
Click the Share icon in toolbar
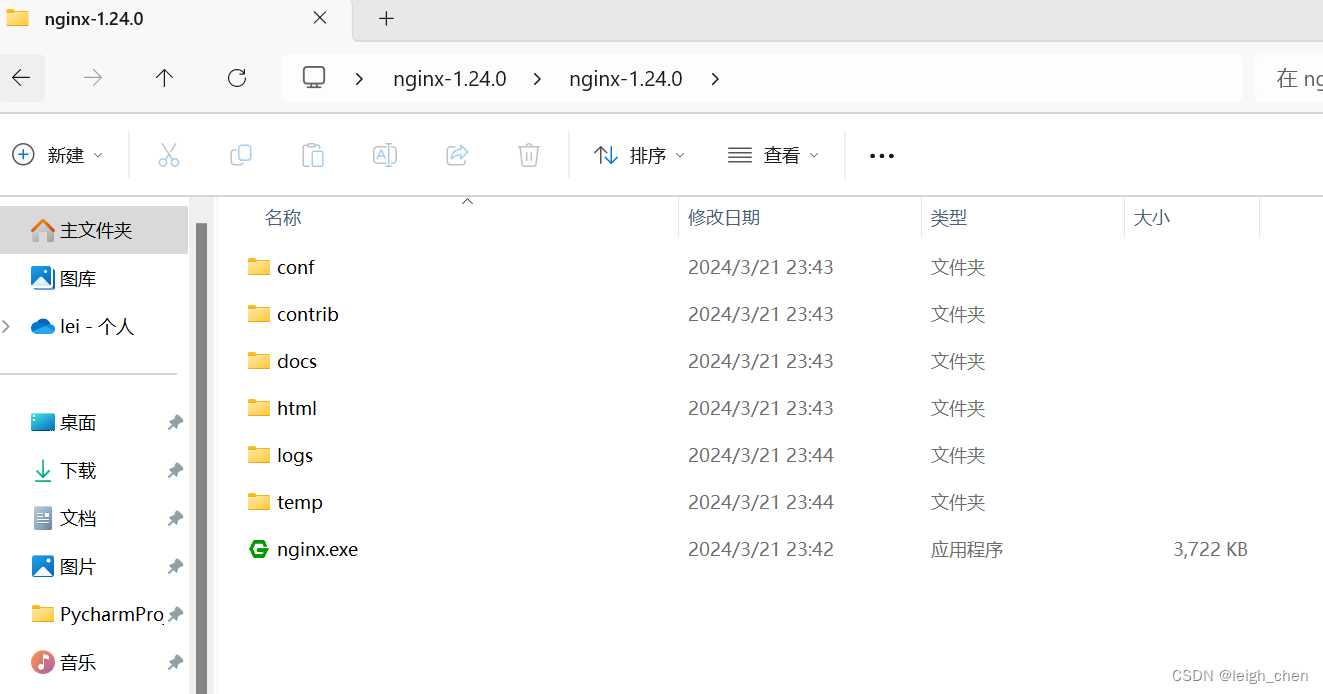click(457, 155)
